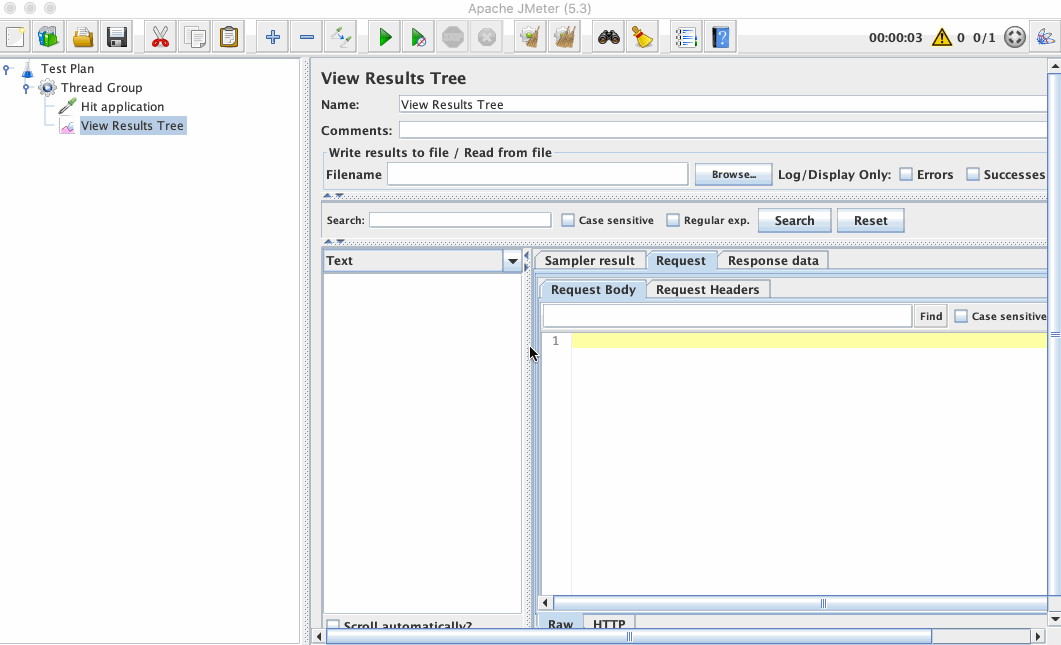Enable the Errors log filter checkbox
This screenshot has height=645, width=1061.
click(x=905, y=173)
